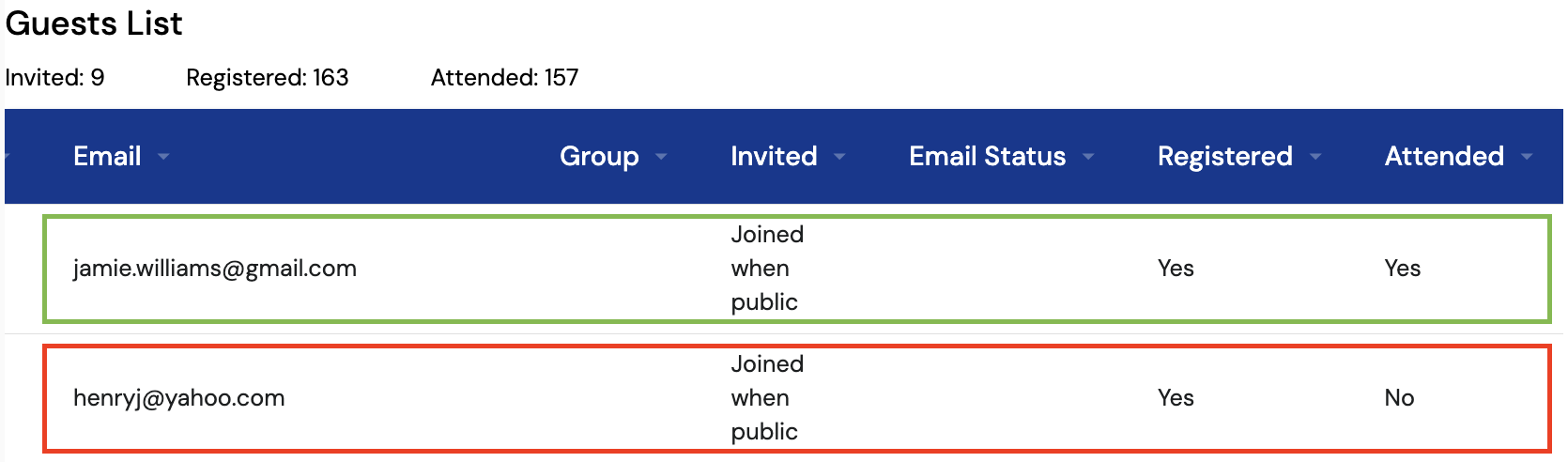This screenshot has width=1568, height=462.
Task: Click the Registered column sort arrow
Action: pyautogui.click(x=1315, y=157)
